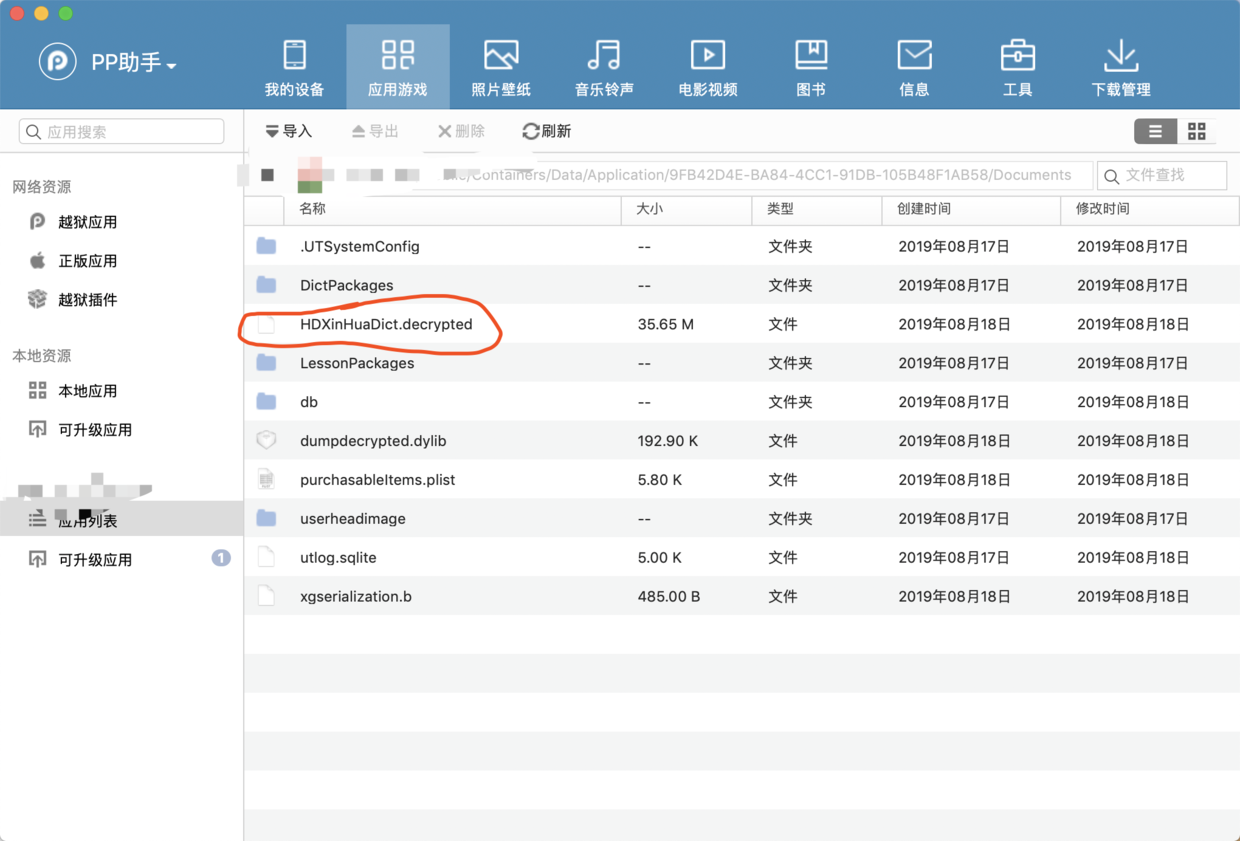Open the 图书 books section
The height and width of the screenshot is (841, 1240).
pyautogui.click(x=811, y=67)
